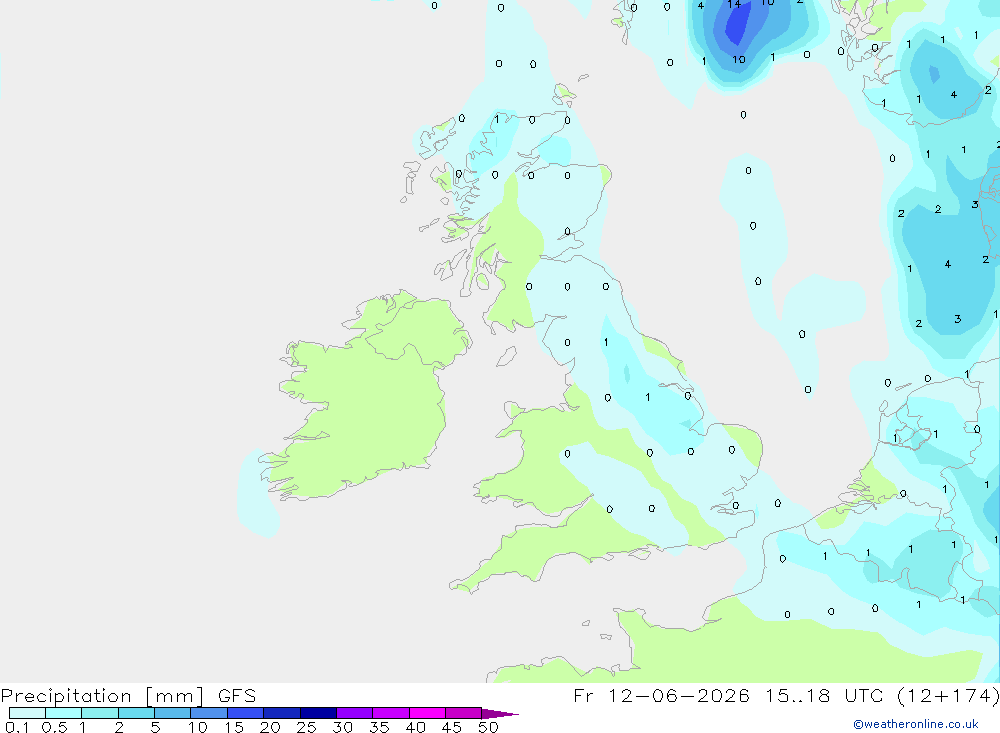Image resolution: width=1000 pixels, height=733 pixels.
Task: Select the 40–45 mm magenta legend swatch
Action: [x=427, y=713]
